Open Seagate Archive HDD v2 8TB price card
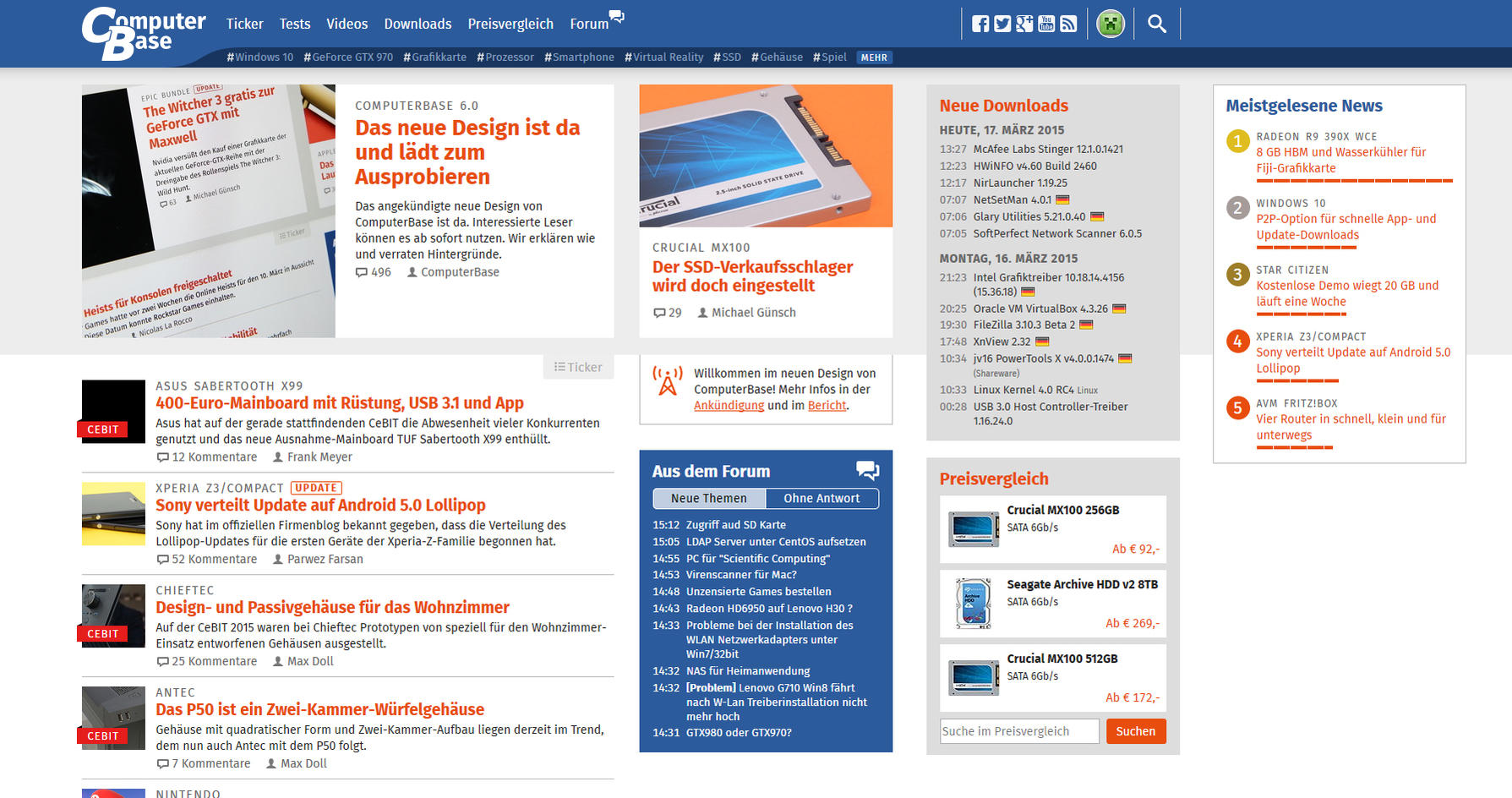 [x=1053, y=604]
